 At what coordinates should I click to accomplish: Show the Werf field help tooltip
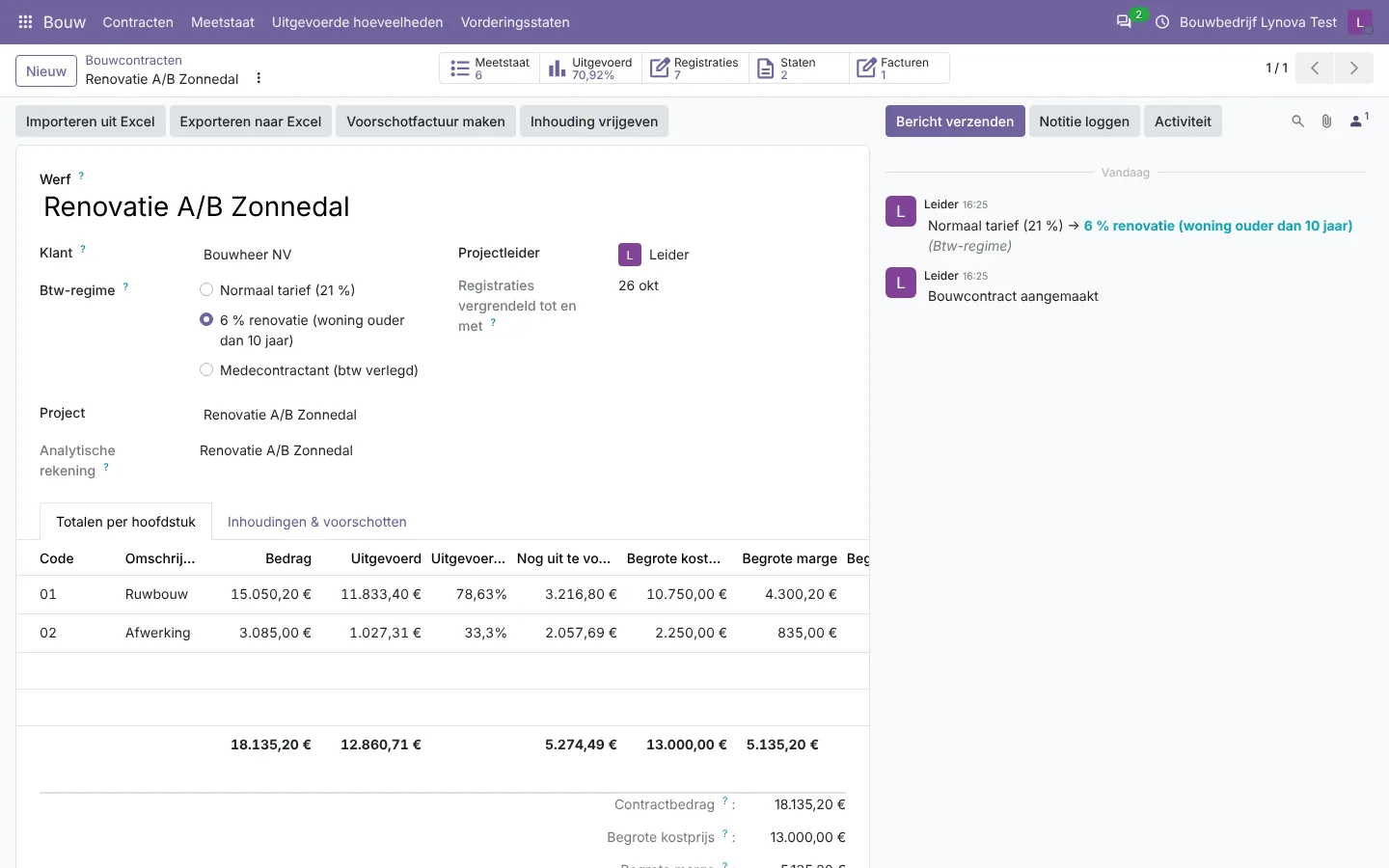click(81, 176)
